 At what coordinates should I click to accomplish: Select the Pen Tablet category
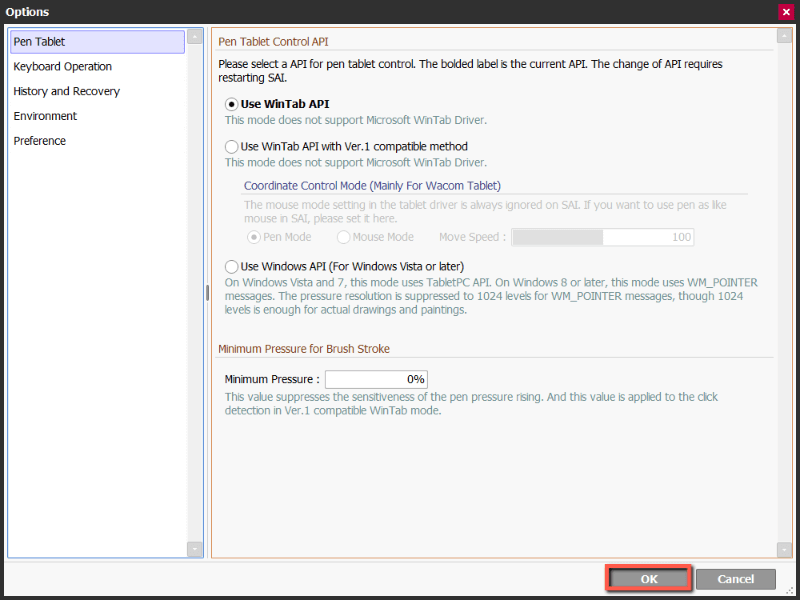pos(97,42)
